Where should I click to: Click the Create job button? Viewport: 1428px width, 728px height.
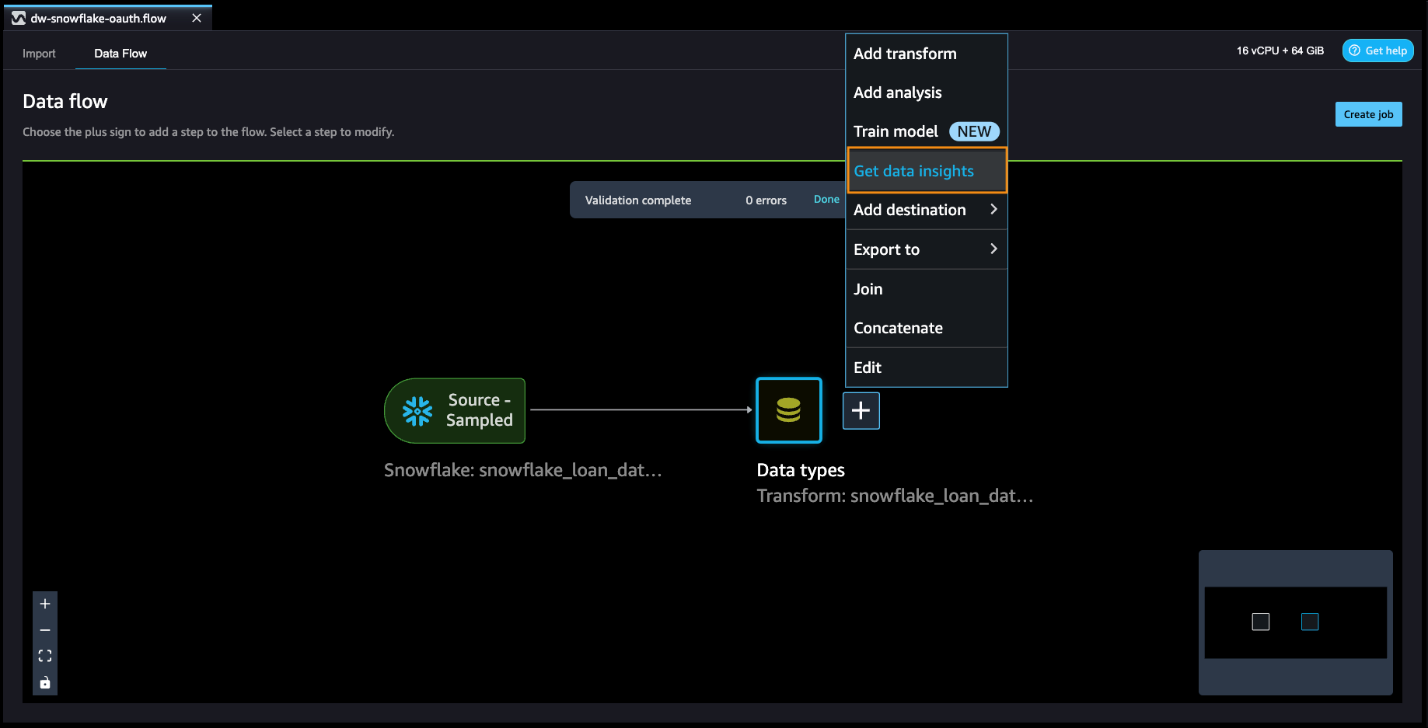click(1368, 114)
